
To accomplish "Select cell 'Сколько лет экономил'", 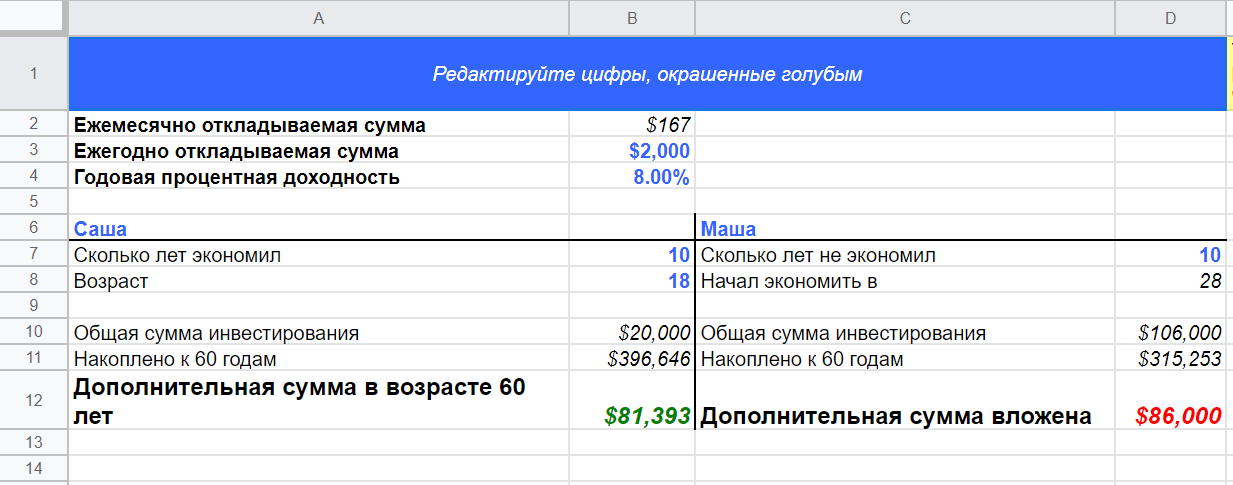I will coord(319,255).
